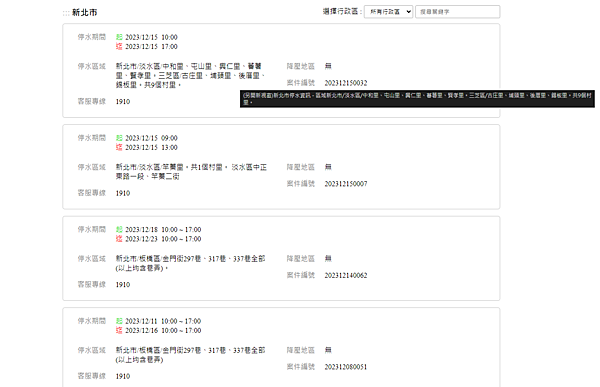Click hotline 1910 in the 202312080051 card
Image resolution: width=600 pixels, height=387 pixels.
[123, 376]
